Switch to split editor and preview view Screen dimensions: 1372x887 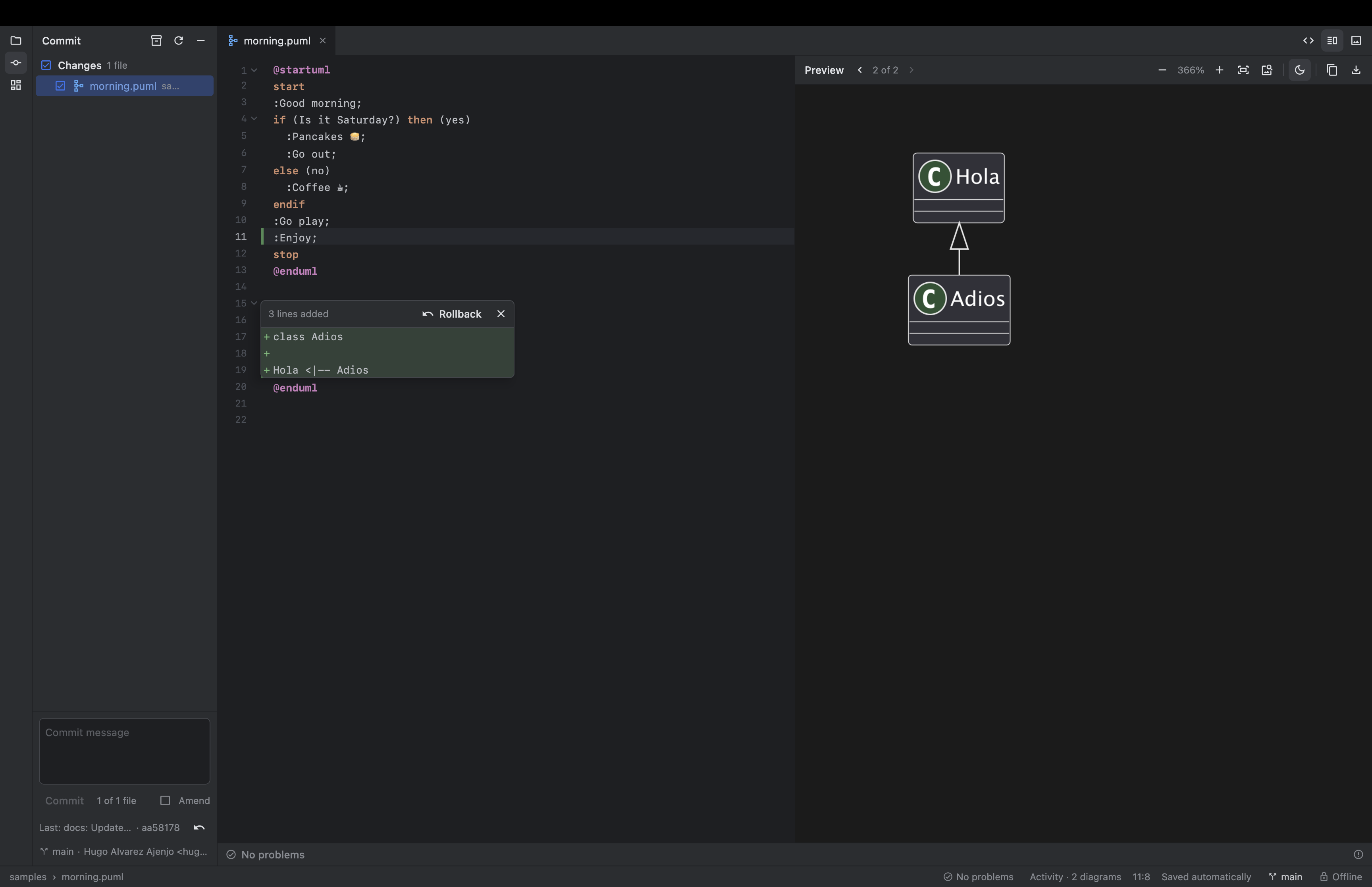[x=1332, y=40]
